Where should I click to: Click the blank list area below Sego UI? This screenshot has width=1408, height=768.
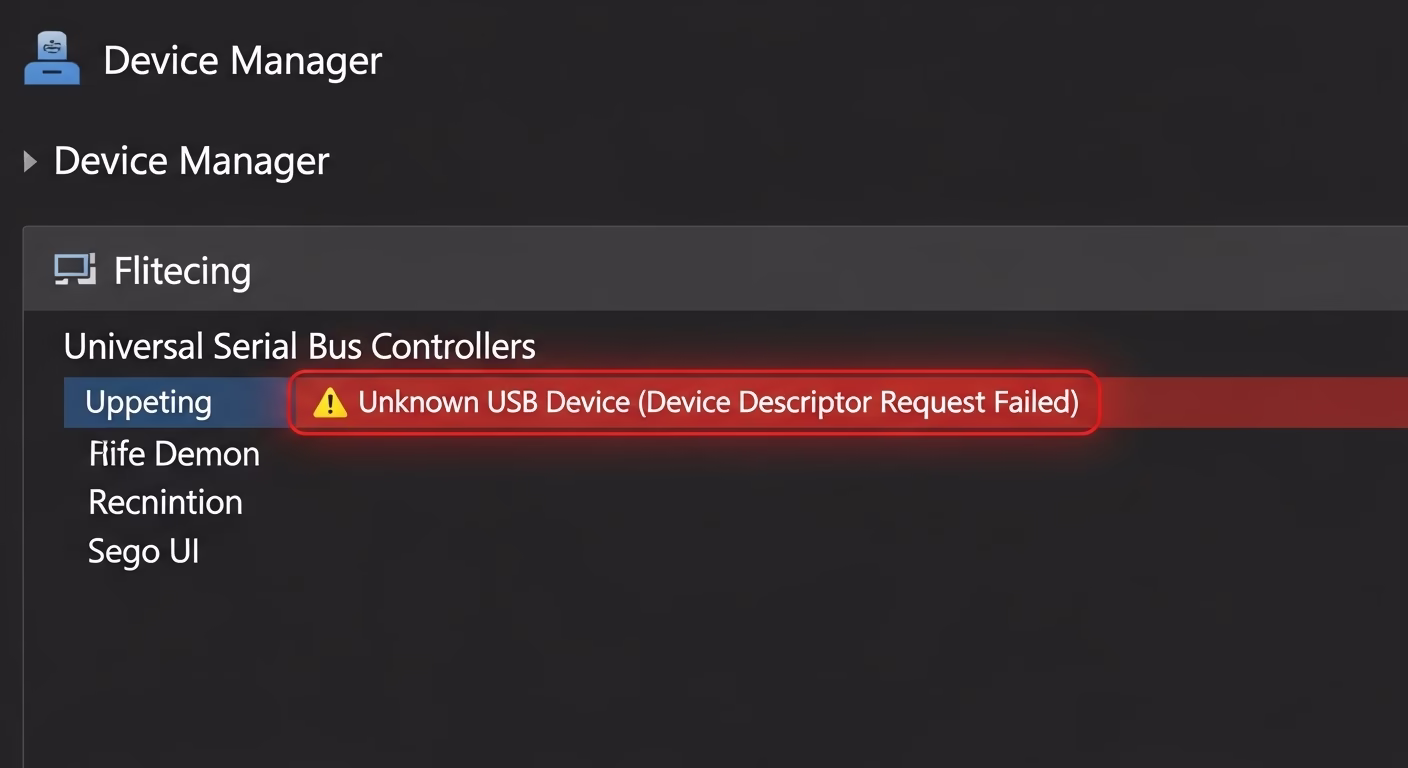pyautogui.click(x=600, y=660)
